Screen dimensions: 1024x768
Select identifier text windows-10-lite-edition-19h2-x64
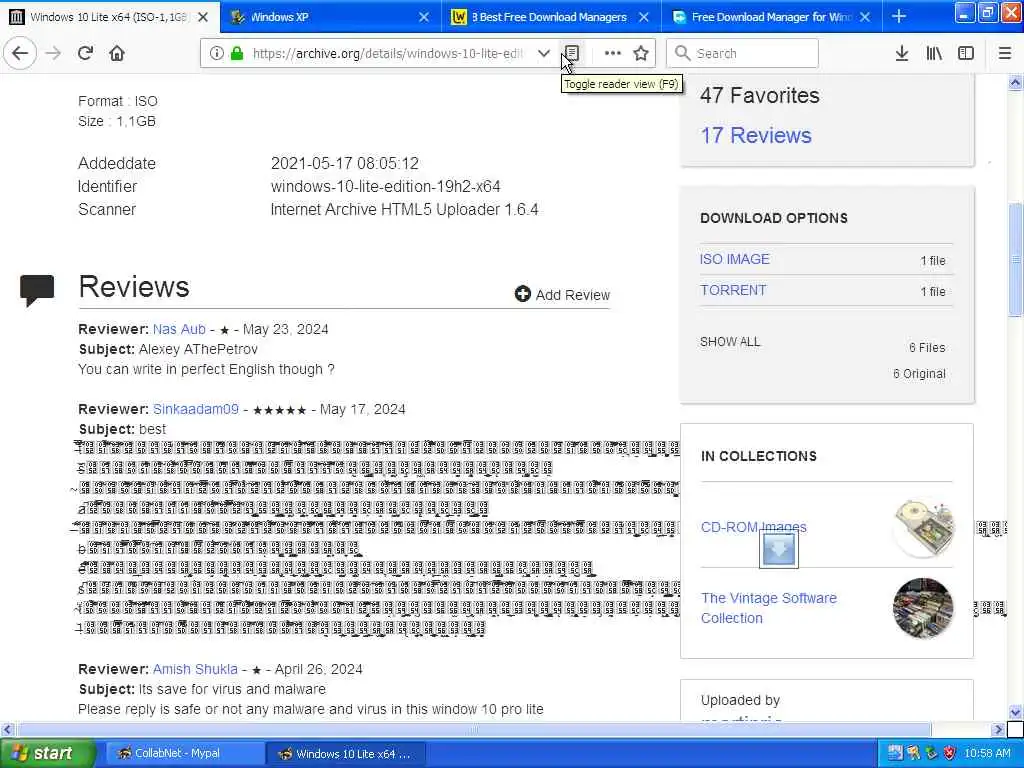(385, 187)
